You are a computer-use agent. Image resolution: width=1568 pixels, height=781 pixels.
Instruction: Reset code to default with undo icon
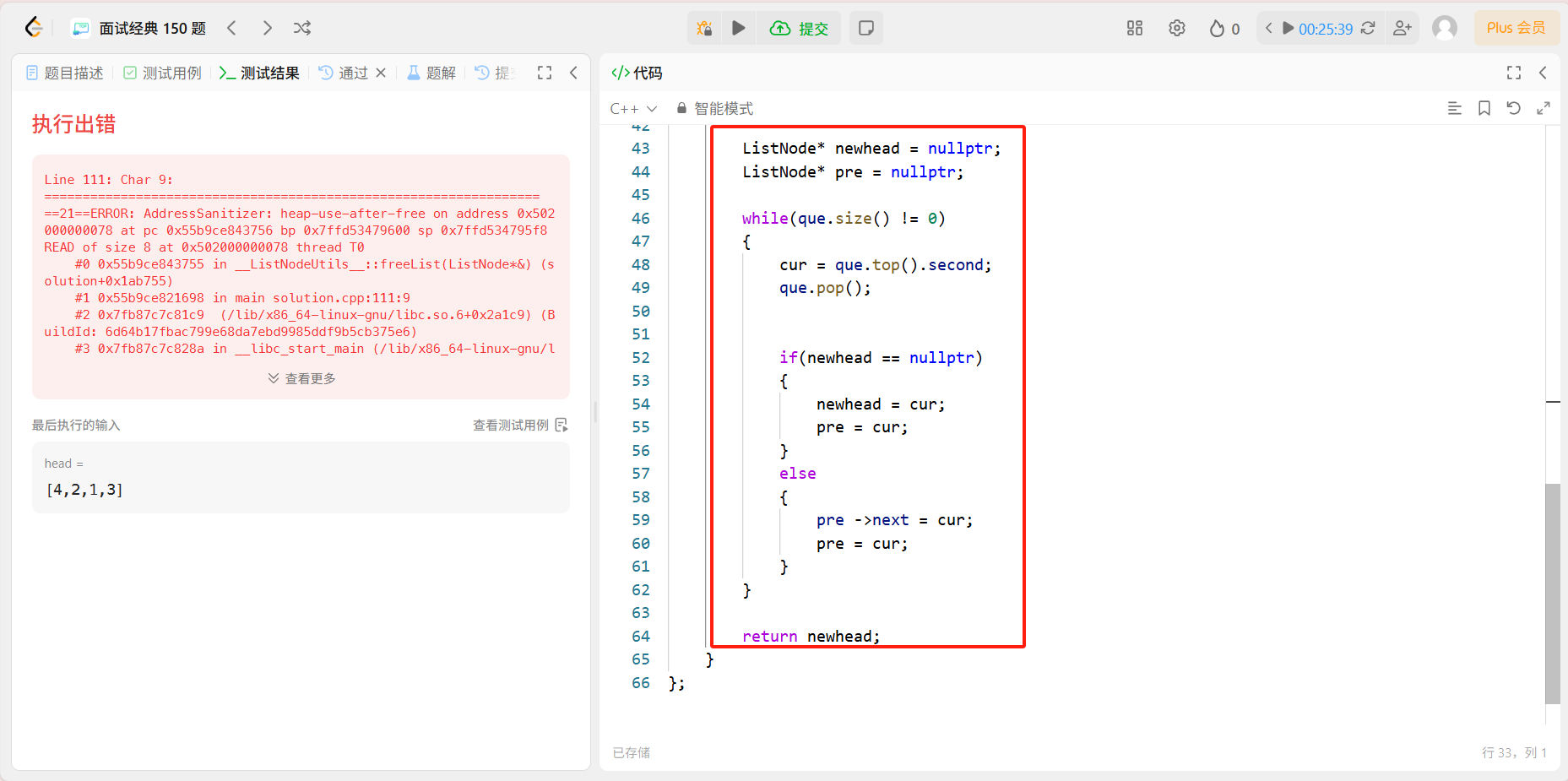tap(1514, 108)
